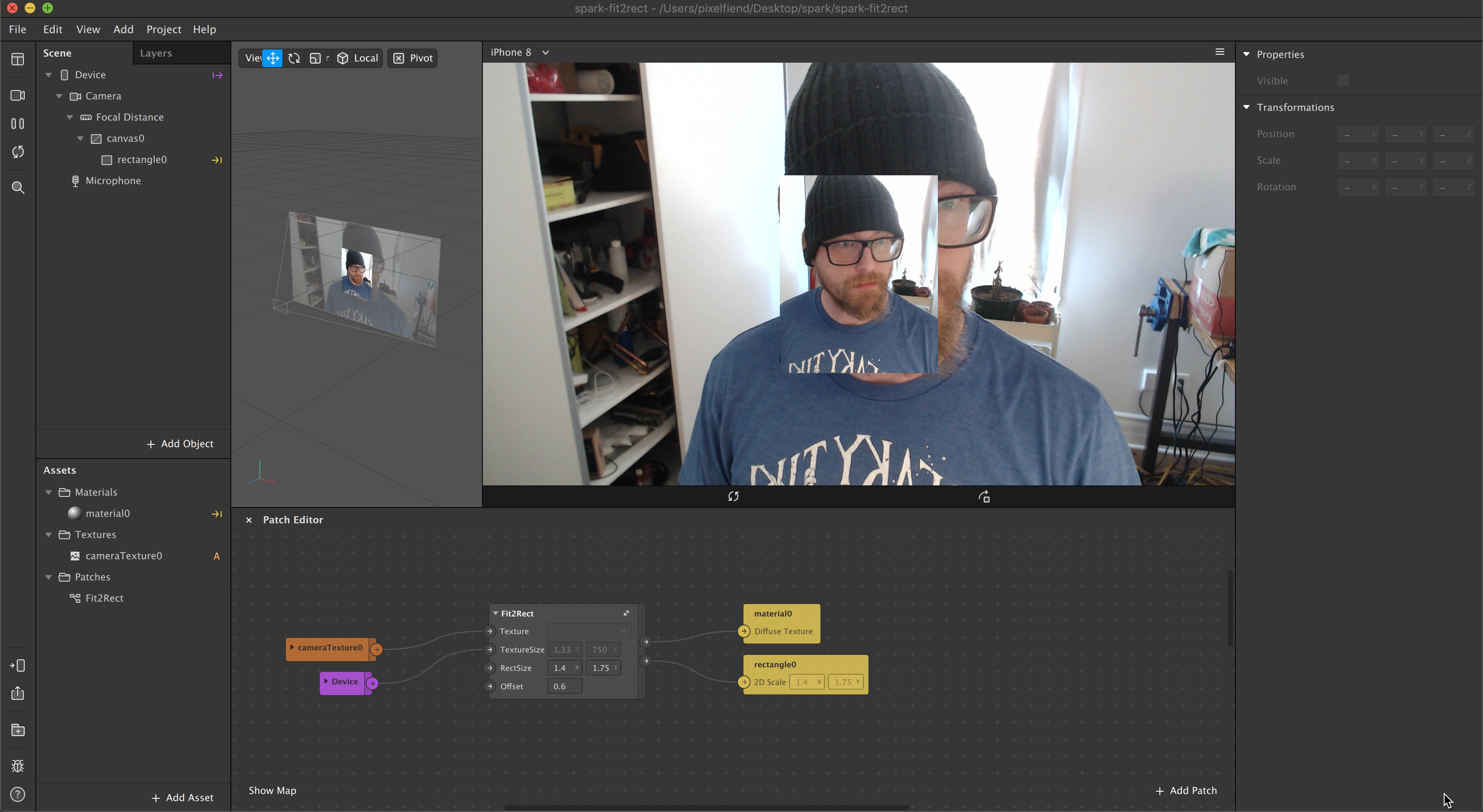Open Test on Device from the lower sidebar
1483x812 pixels.
click(x=18, y=665)
